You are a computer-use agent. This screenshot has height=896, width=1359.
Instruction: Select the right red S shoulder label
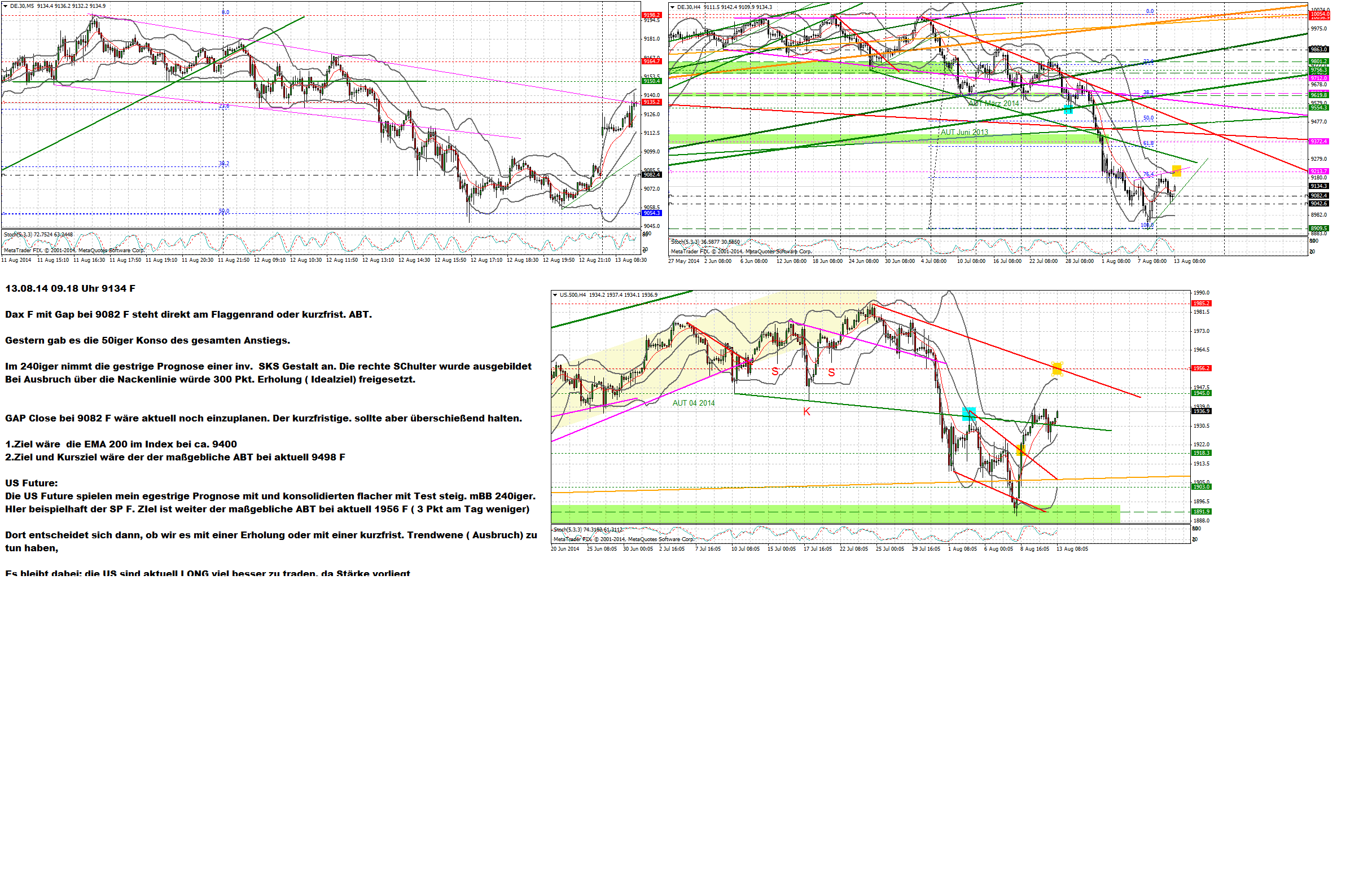click(831, 372)
